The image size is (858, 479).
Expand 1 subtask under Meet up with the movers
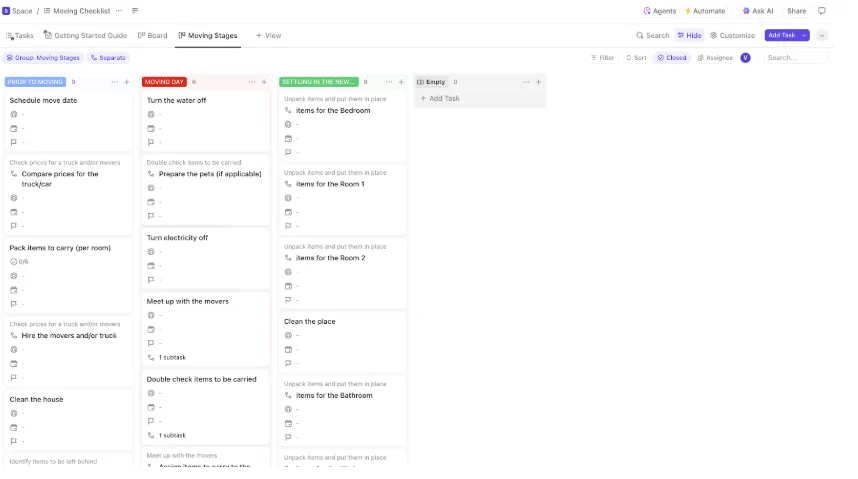click(167, 357)
